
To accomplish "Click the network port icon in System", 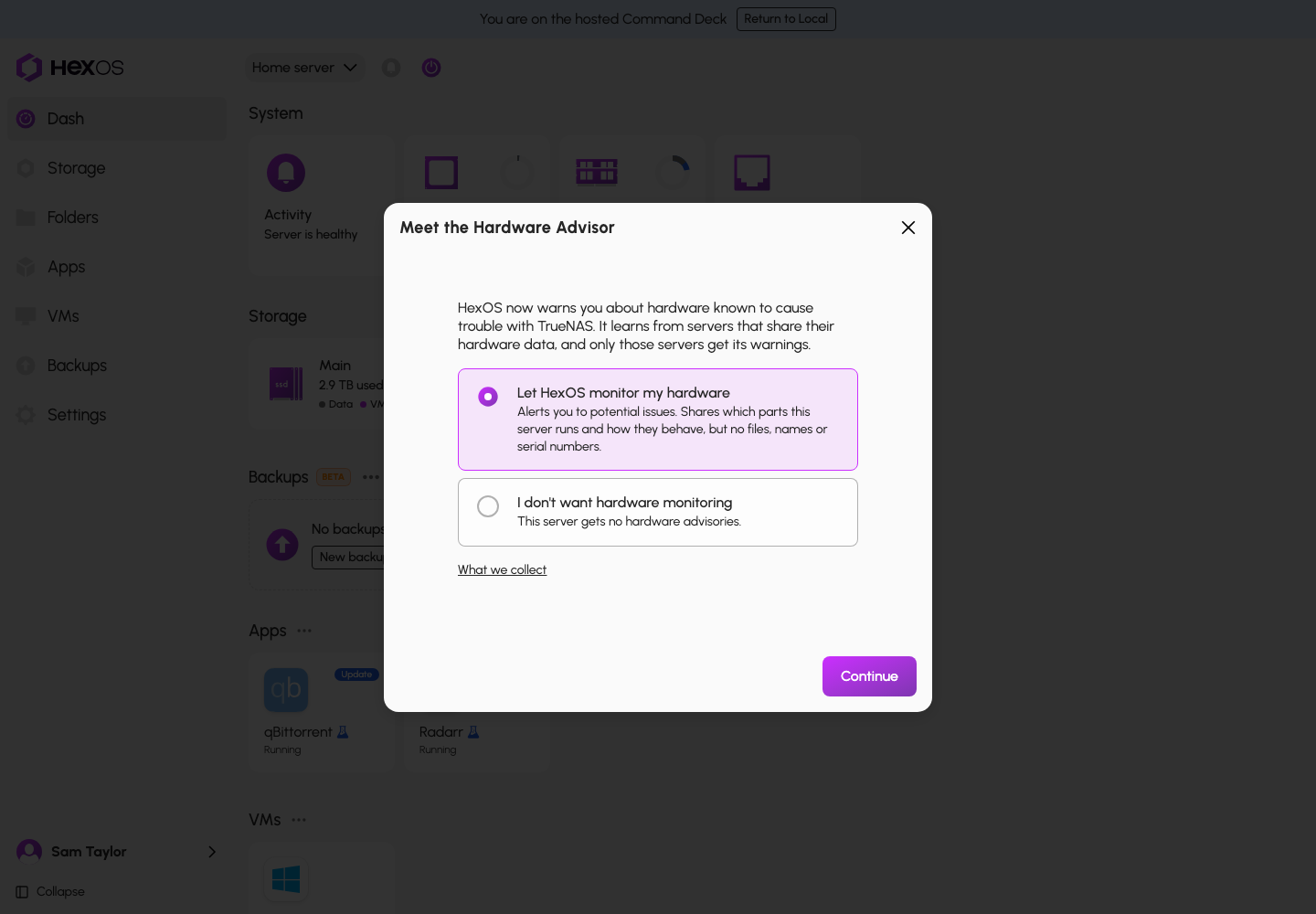I will click(x=752, y=173).
